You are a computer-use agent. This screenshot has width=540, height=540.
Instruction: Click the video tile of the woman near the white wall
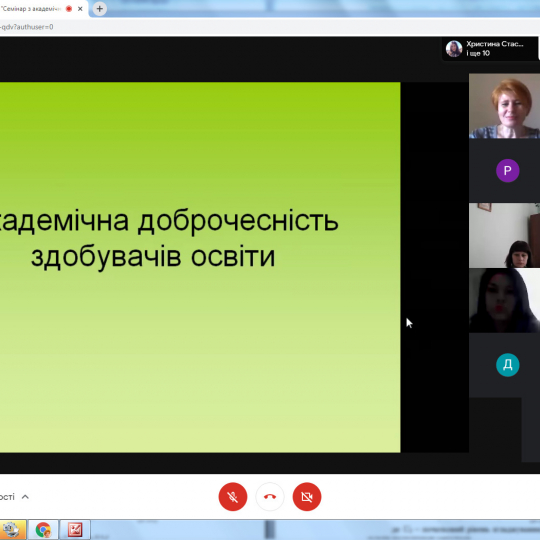point(505,235)
